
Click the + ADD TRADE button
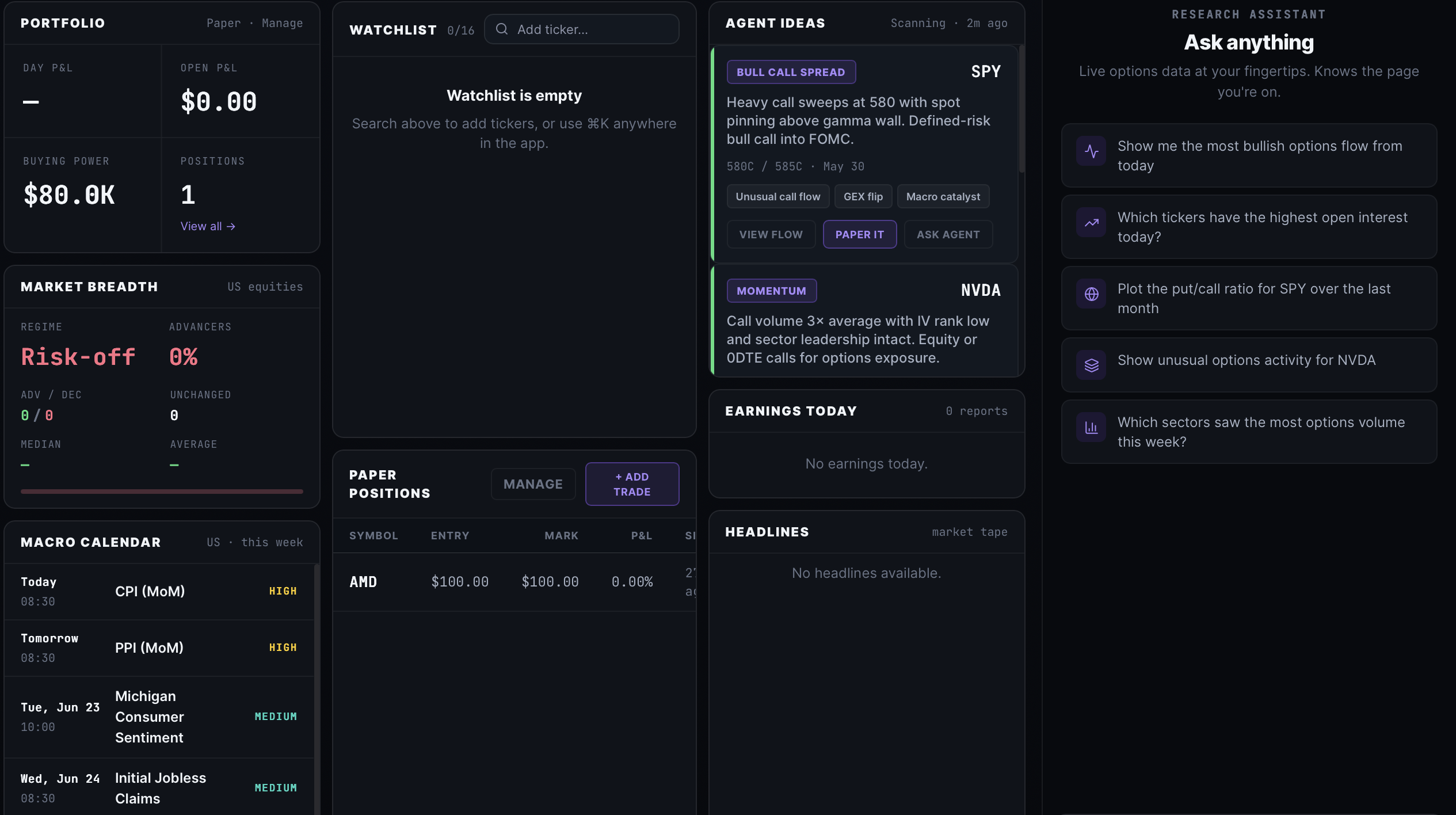632,484
